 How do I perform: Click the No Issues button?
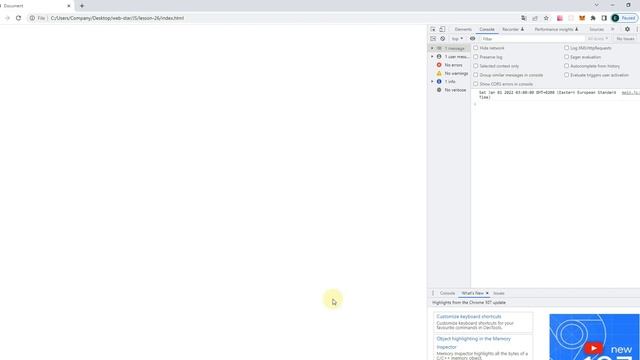(x=625, y=39)
